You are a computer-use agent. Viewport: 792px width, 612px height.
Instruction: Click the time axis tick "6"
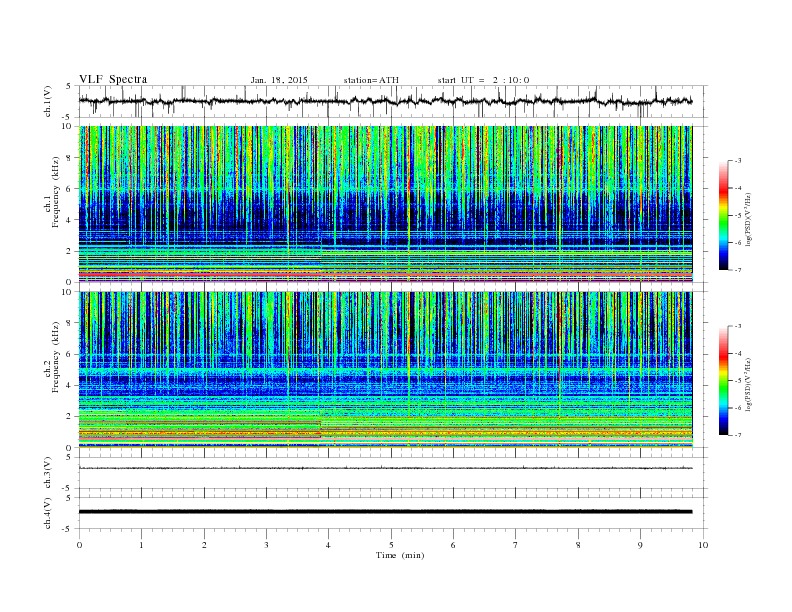click(453, 545)
